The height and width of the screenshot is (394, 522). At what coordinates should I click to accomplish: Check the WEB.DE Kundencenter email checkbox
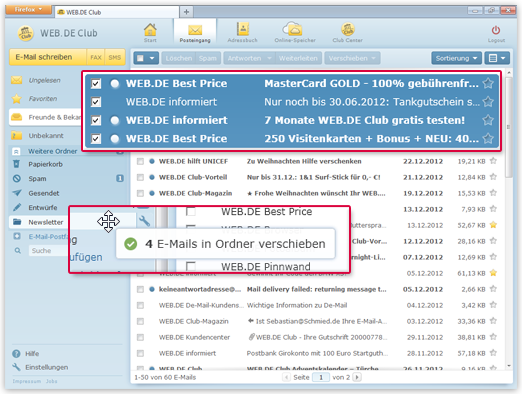140,337
